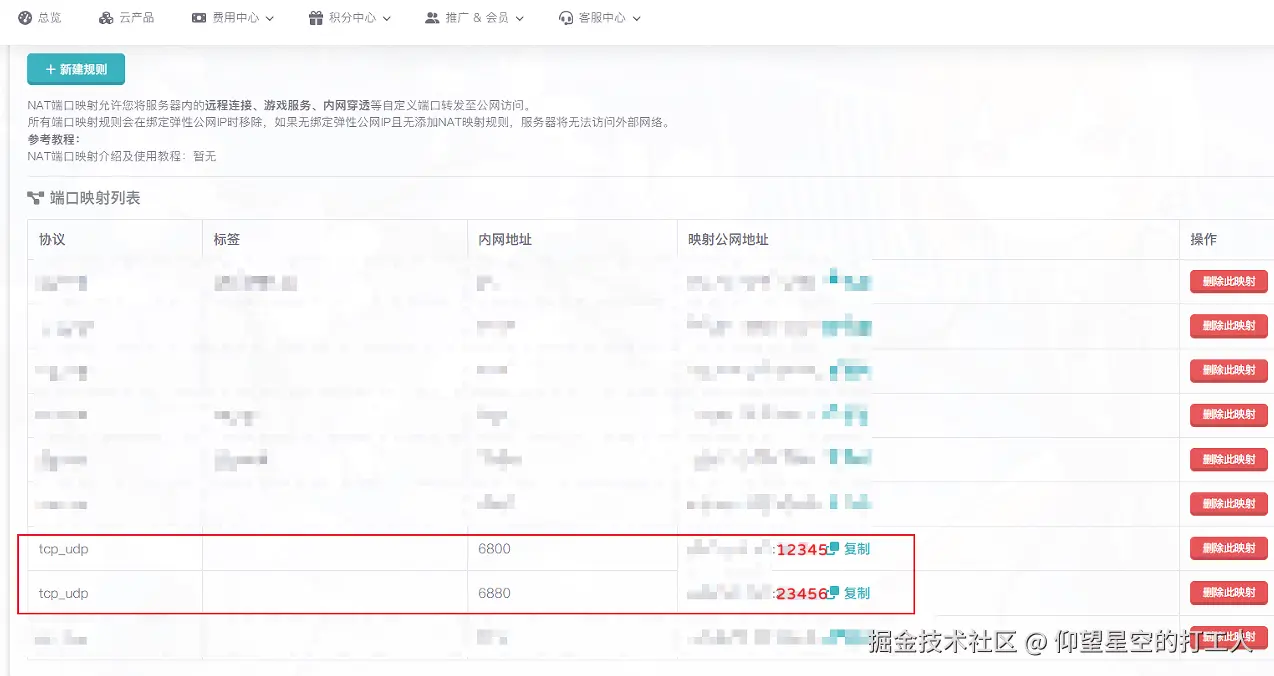Screen dimensions: 1274x676
Task: Create a rule with 新建规则 button
Action: point(76,70)
